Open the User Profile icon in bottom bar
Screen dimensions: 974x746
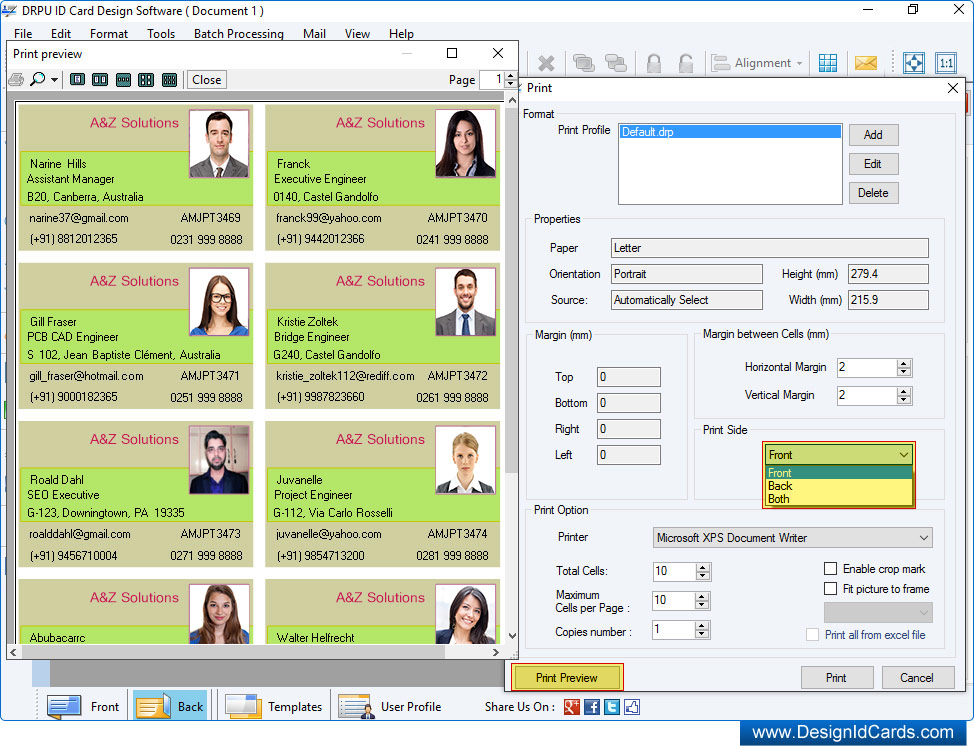coord(357,706)
